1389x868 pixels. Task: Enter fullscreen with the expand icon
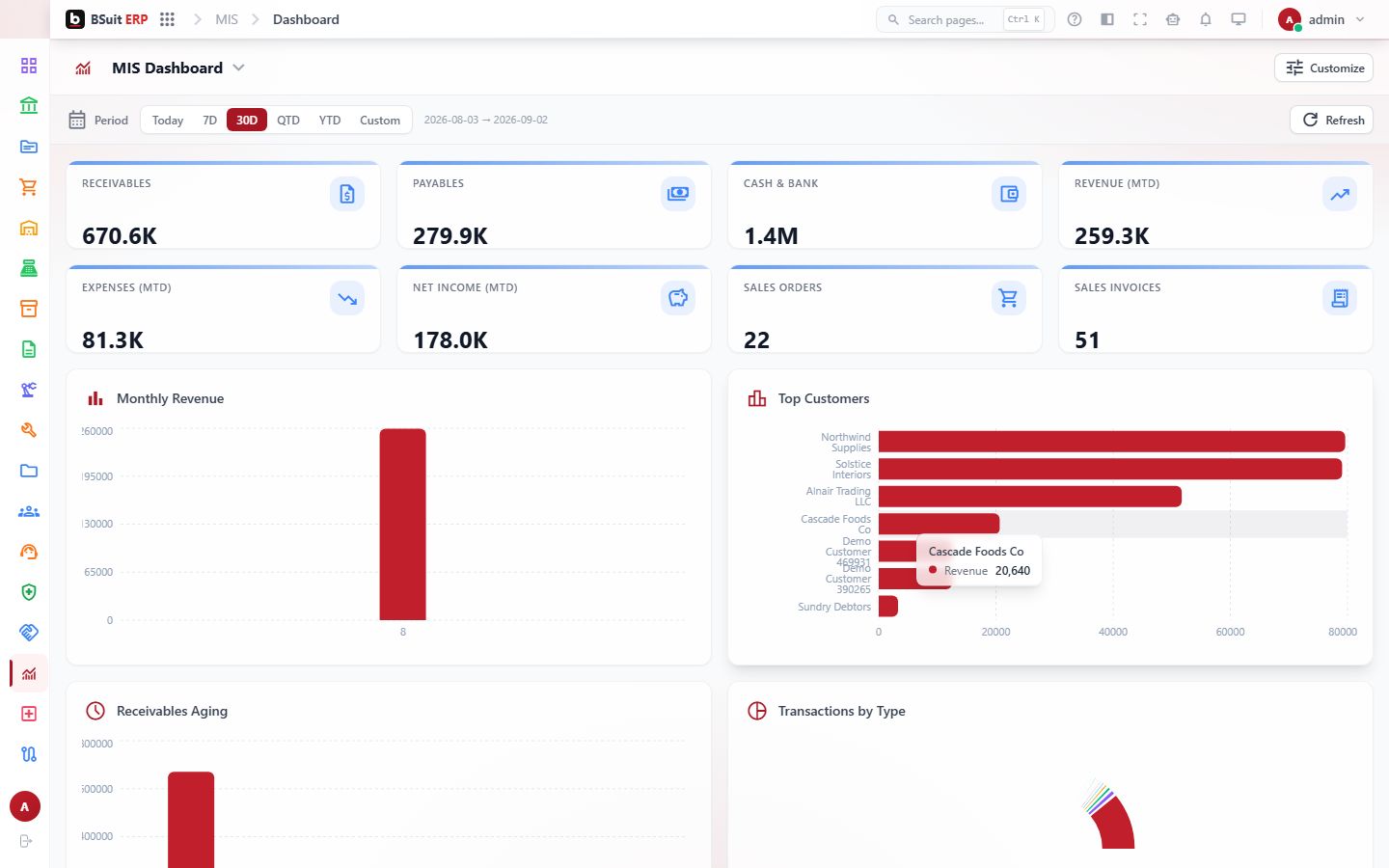click(x=1140, y=19)
